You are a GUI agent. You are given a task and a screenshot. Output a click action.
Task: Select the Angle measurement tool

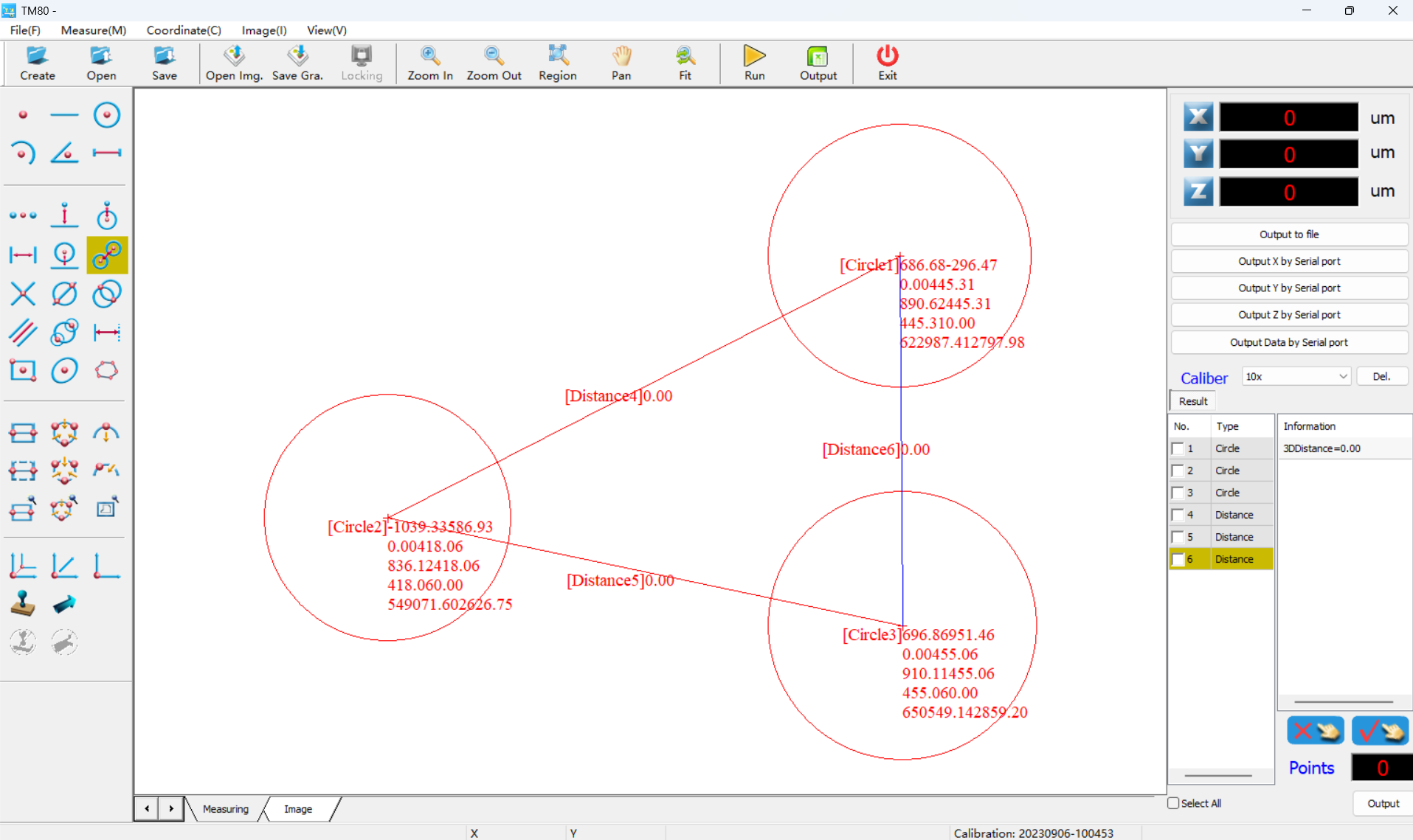point(64,153)
